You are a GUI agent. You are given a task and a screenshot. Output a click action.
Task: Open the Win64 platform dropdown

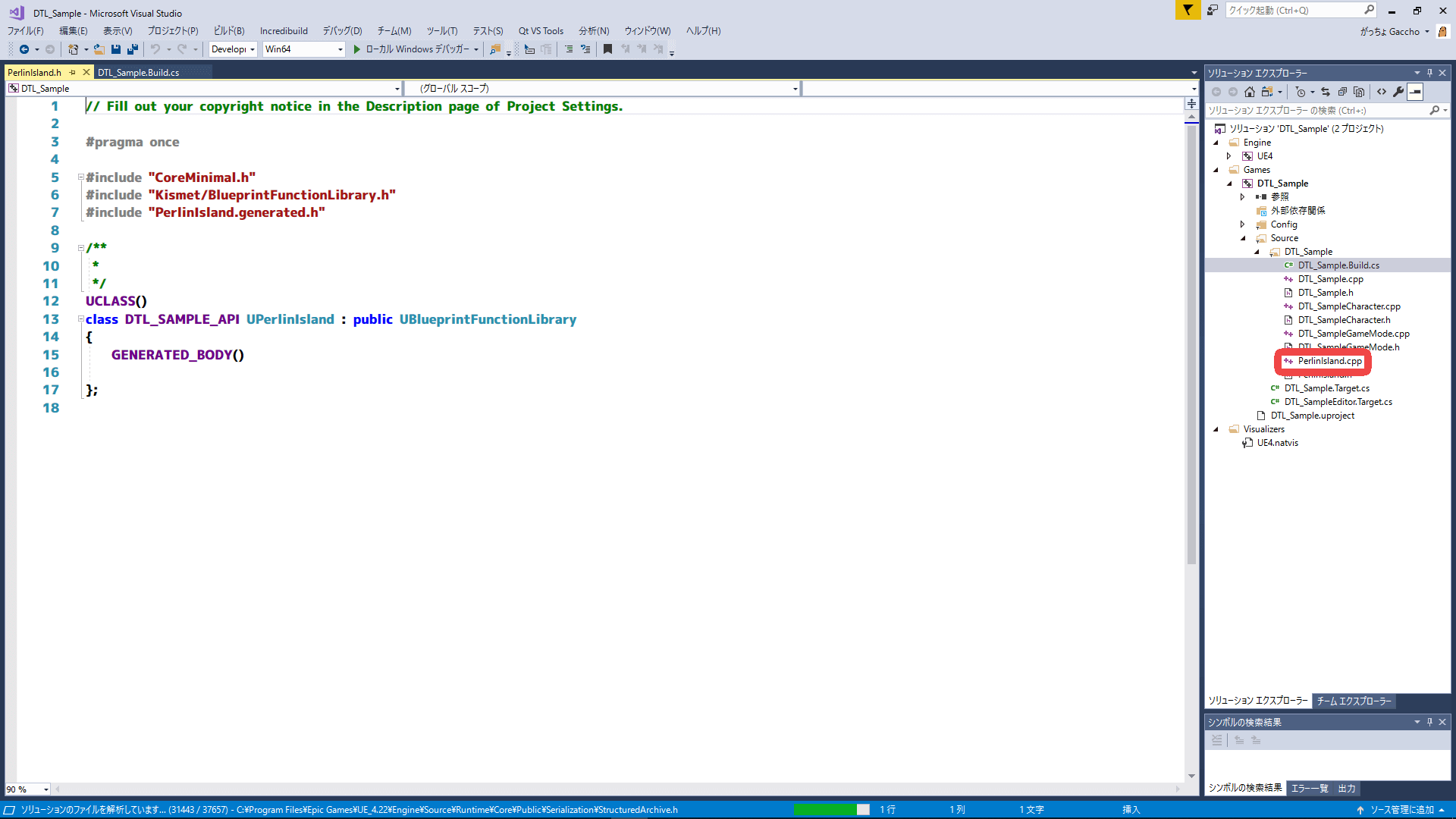[340, 49]
